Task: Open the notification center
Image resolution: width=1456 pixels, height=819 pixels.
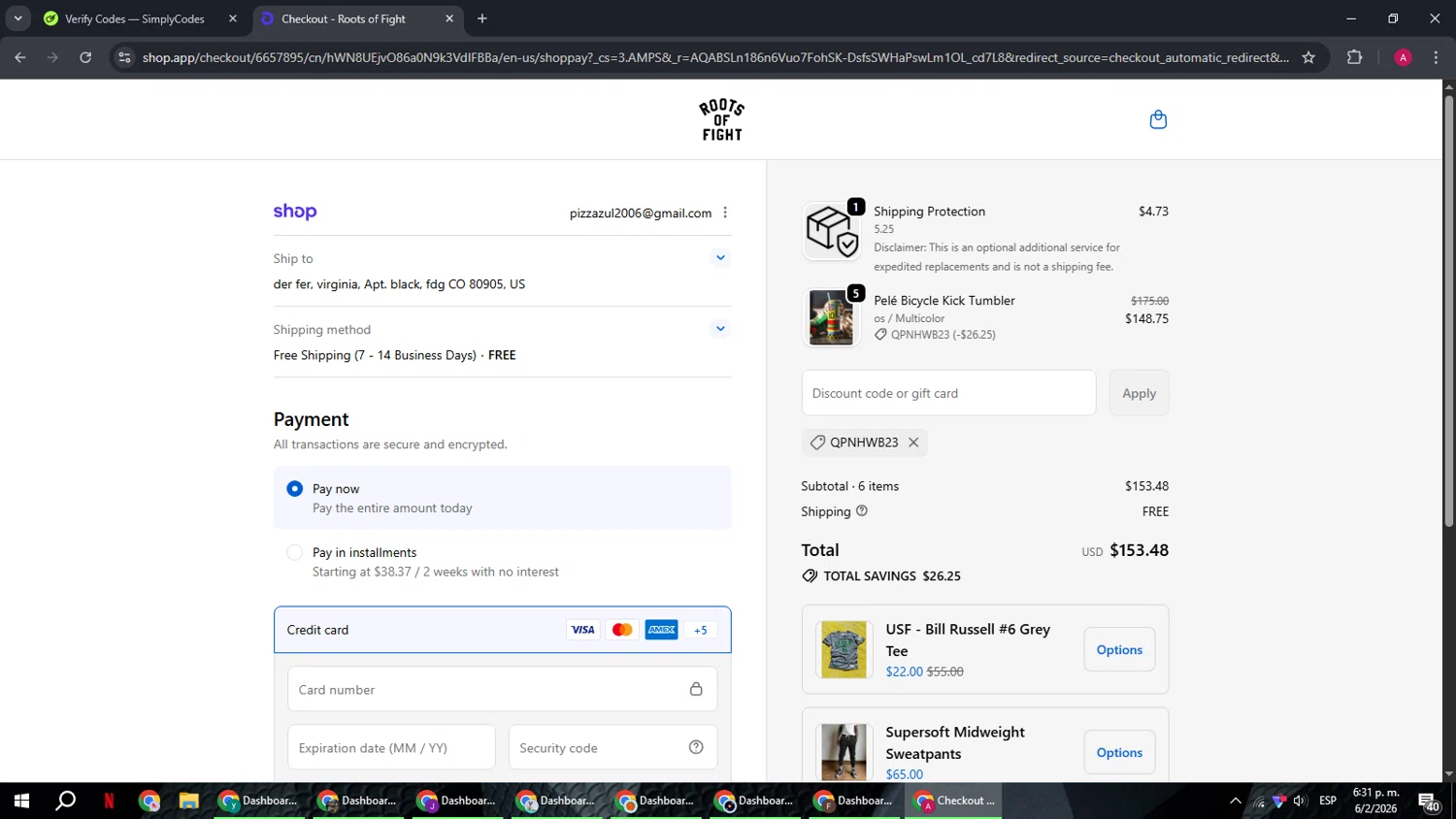Action: (1429, 802)
